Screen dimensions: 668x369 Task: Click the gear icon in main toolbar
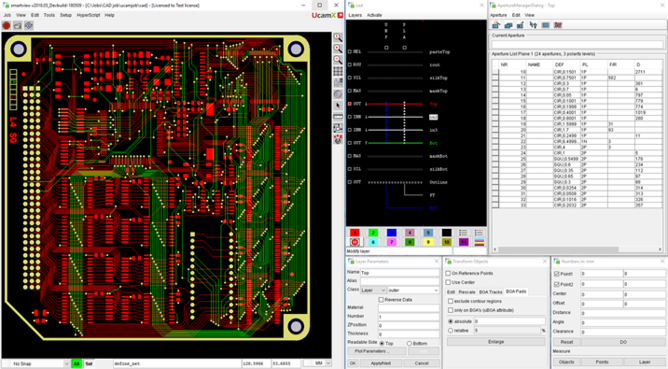coord(29,26)
